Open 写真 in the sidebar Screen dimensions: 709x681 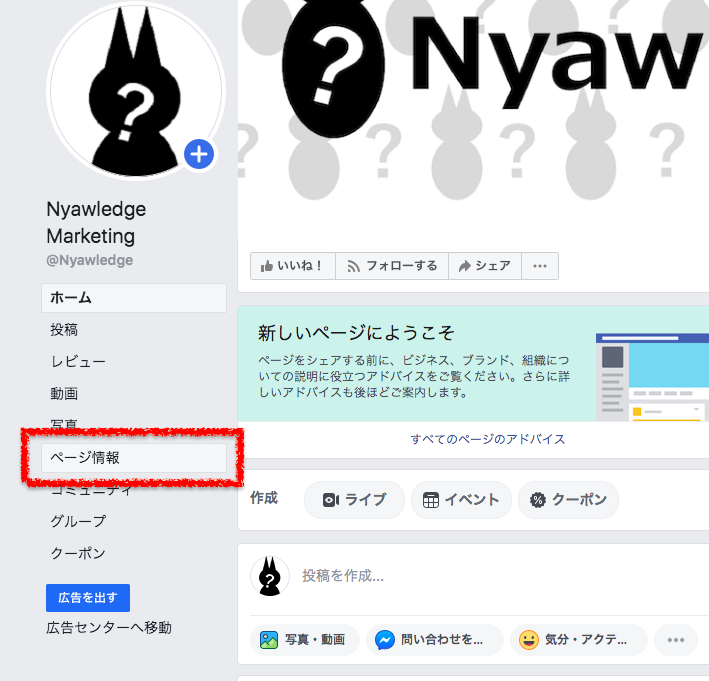64,423
